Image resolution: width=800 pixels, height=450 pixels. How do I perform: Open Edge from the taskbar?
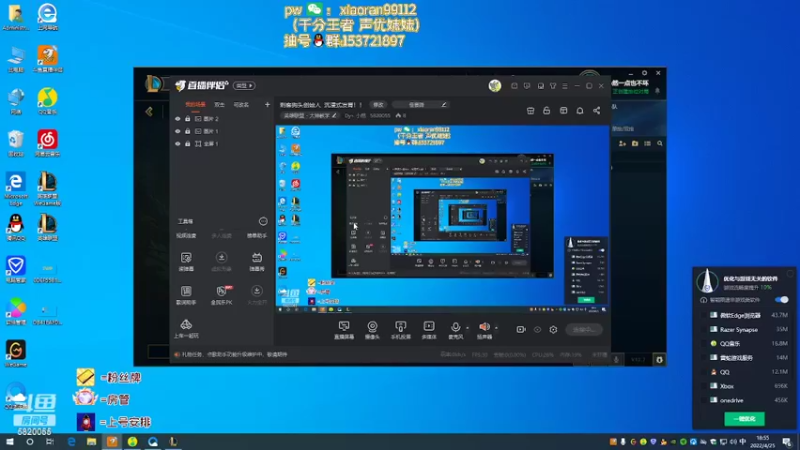tap(71, 442)
